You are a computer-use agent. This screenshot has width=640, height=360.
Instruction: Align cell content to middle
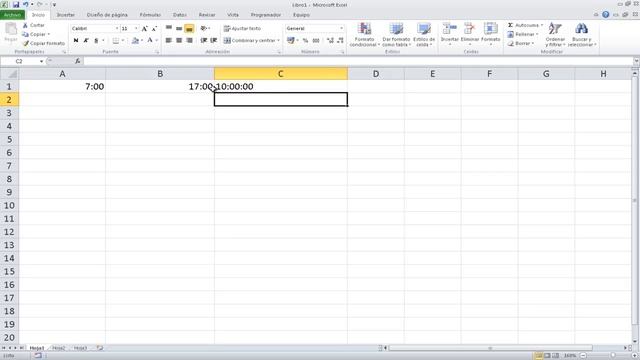point(179,29)
